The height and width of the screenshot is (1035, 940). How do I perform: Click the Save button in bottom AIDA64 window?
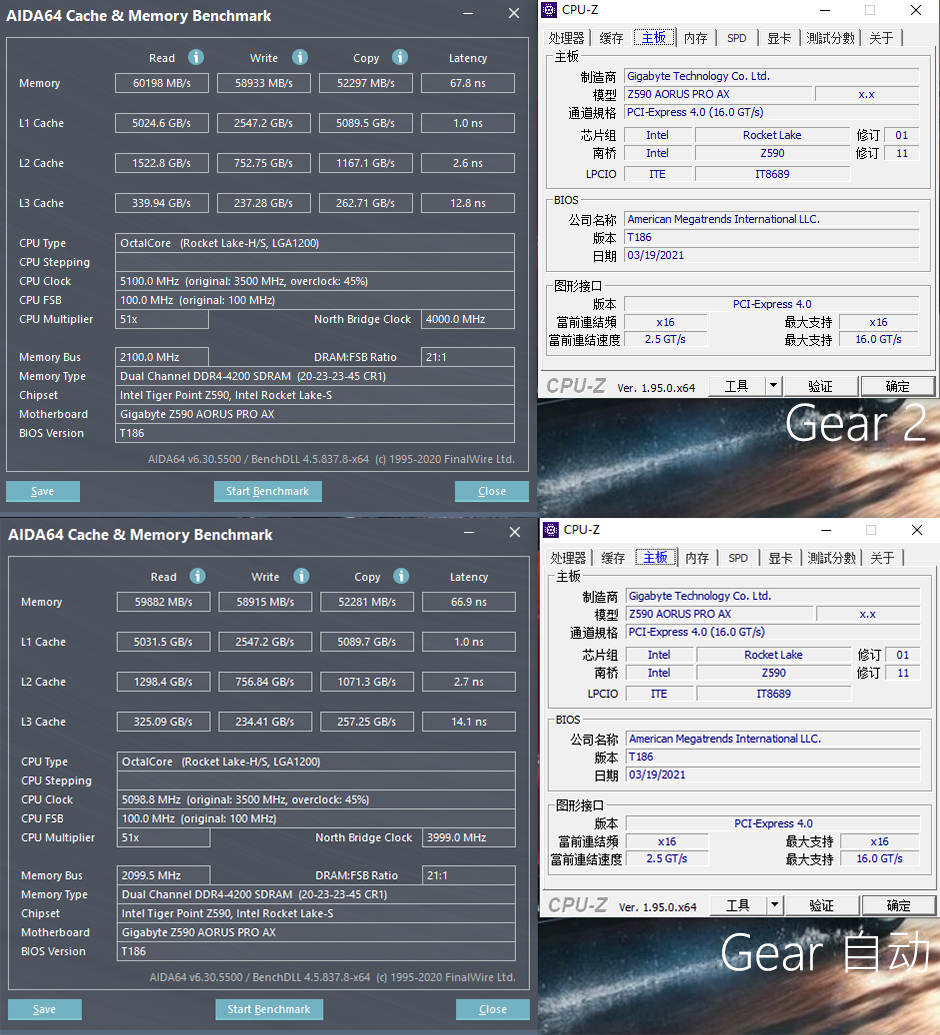coord(42,1009)
